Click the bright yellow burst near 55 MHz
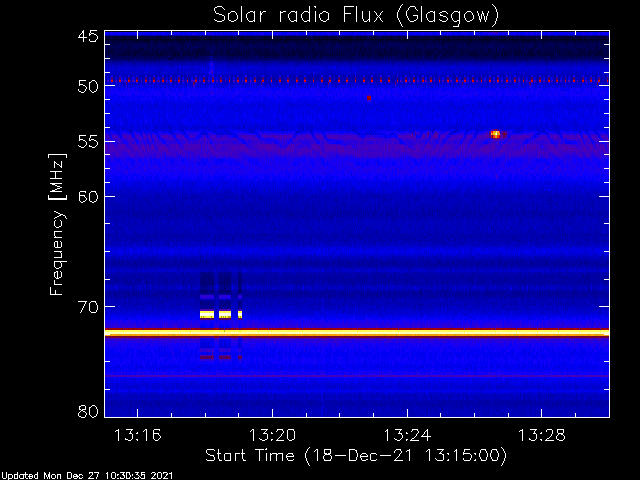The image size is (640, 480). tap(496, 134)
